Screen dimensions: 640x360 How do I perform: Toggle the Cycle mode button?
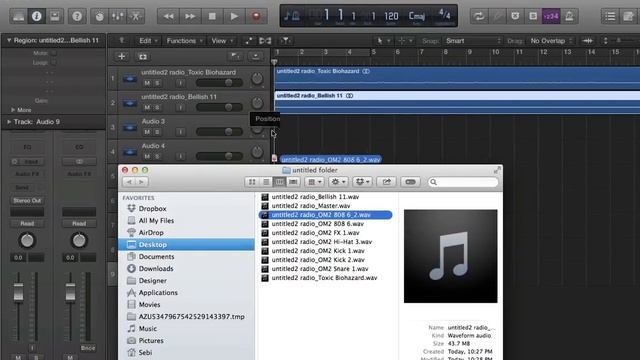click(x=479, y=16)
